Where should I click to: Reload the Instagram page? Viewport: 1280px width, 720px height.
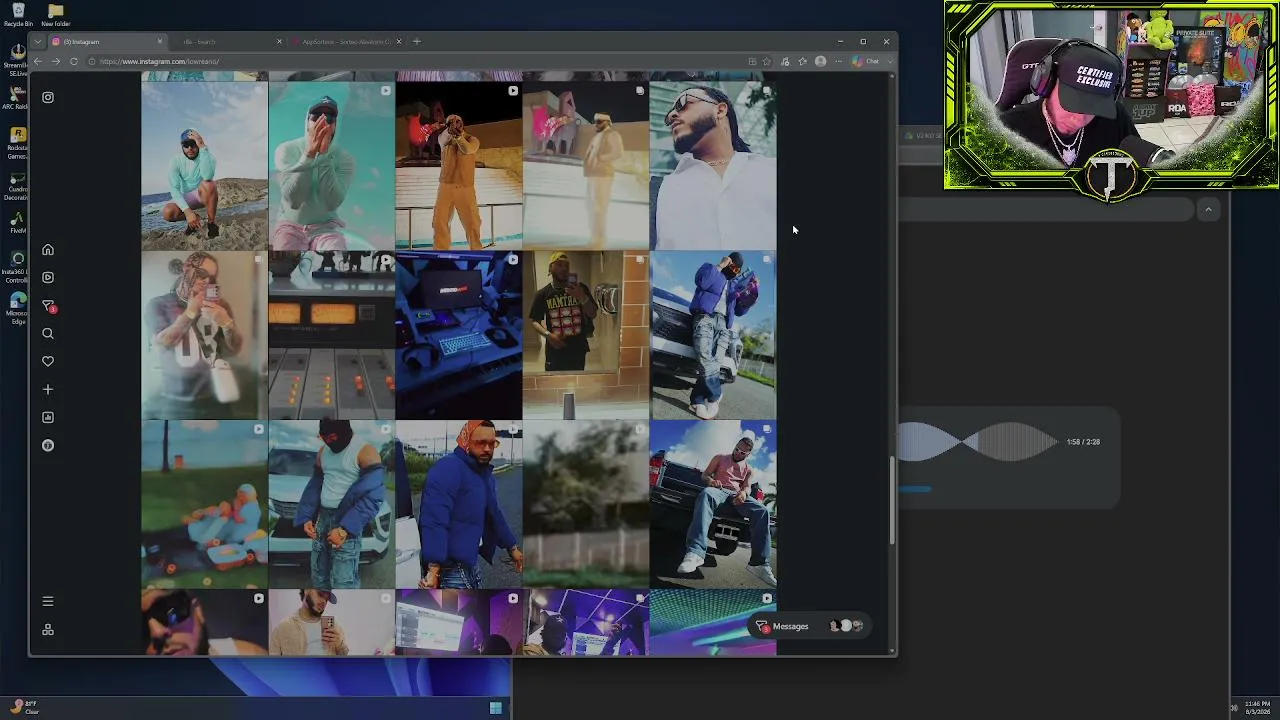click(x=74, y=61)
